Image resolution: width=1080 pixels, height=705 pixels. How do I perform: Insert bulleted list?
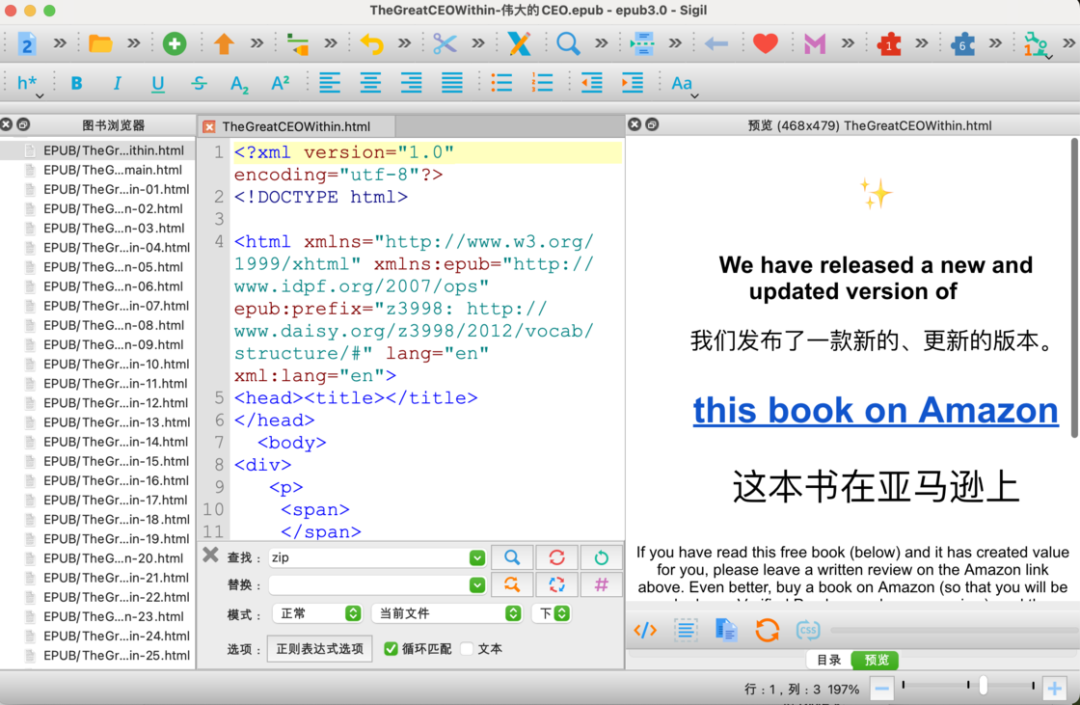click(501, 83)
